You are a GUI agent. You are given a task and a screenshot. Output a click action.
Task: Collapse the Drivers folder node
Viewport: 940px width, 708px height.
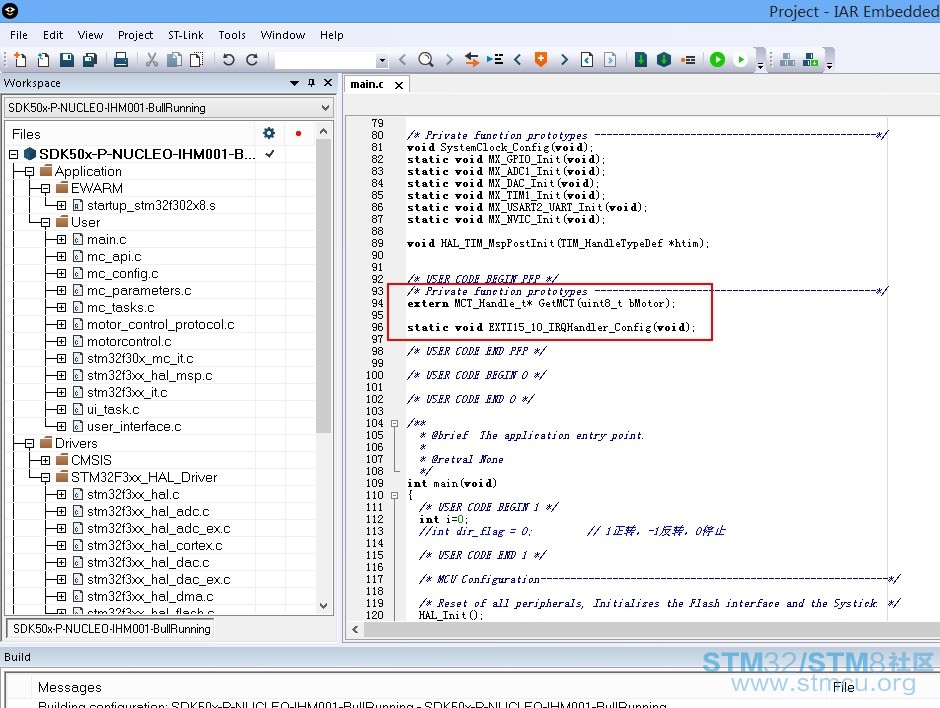coord(29,444)
